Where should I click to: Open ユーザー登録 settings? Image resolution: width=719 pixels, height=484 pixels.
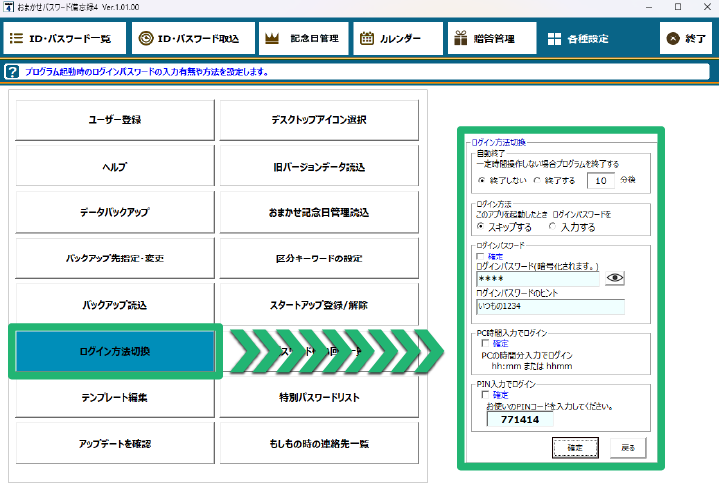click(x=115, y=120)
